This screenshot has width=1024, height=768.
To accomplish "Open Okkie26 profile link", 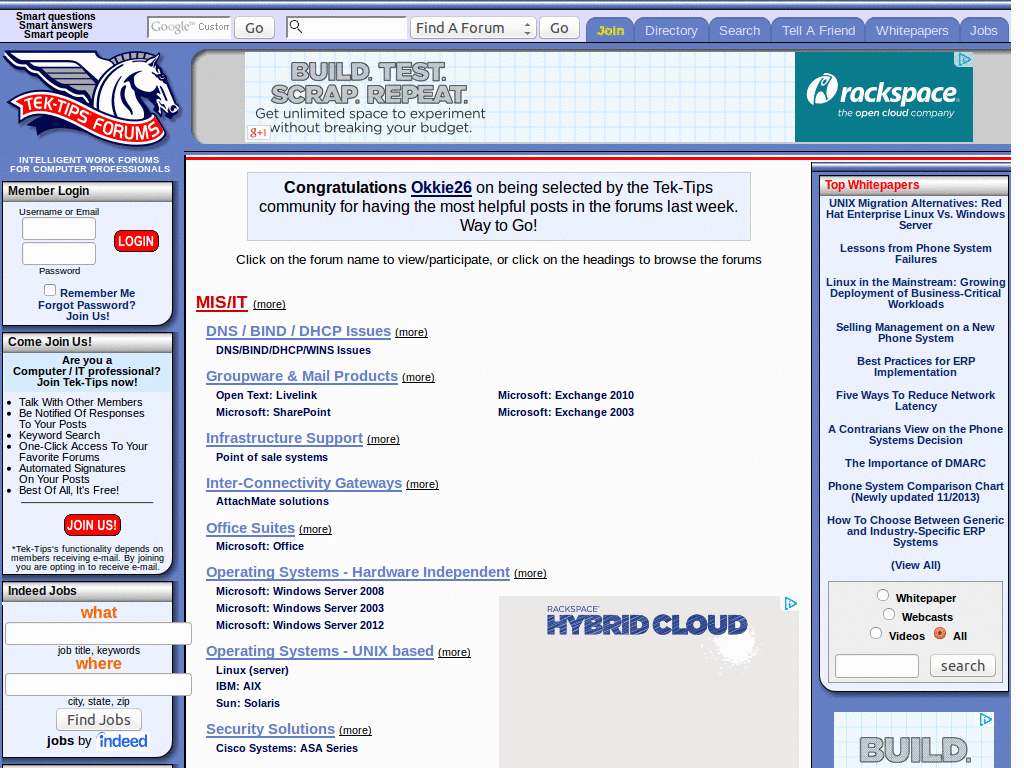I will pos(441,187).
